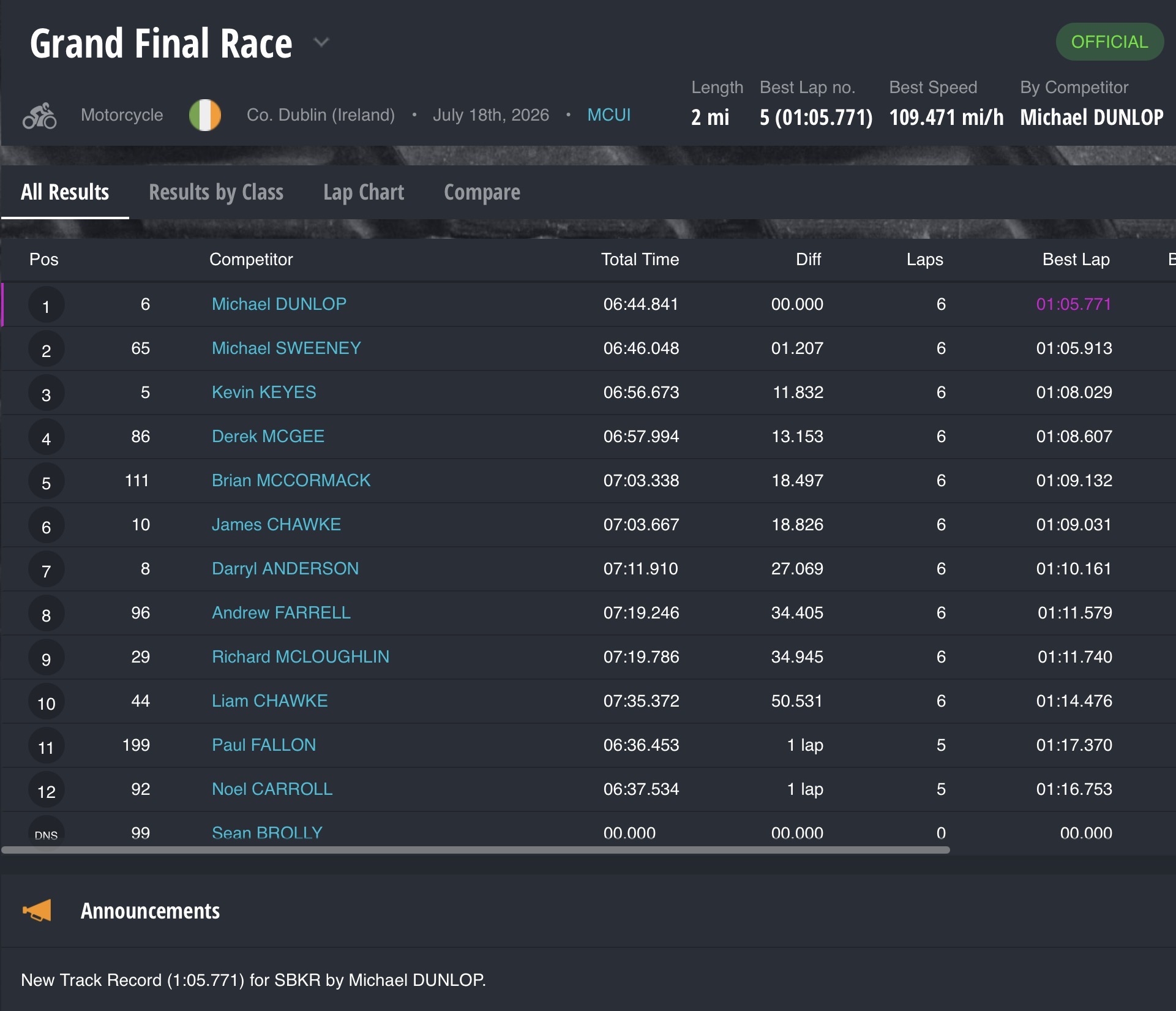Viewport: 1176px width, 1011px height.
Task: Open Darryl ANDERSON competitor link
Action: click(285, 568)
